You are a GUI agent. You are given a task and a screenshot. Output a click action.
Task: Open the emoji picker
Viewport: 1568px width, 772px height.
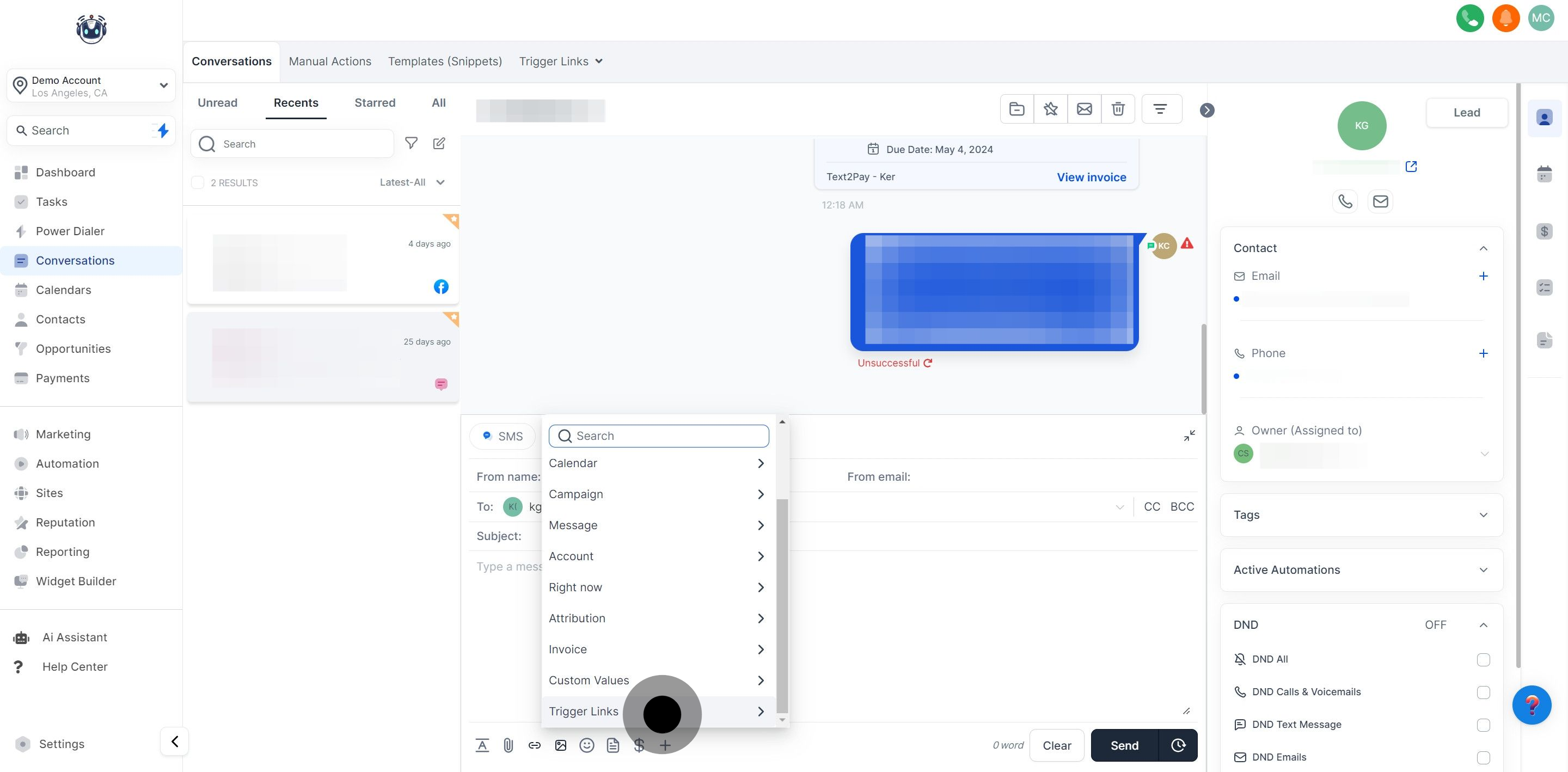pyautogui.click(x=586, y=745)
